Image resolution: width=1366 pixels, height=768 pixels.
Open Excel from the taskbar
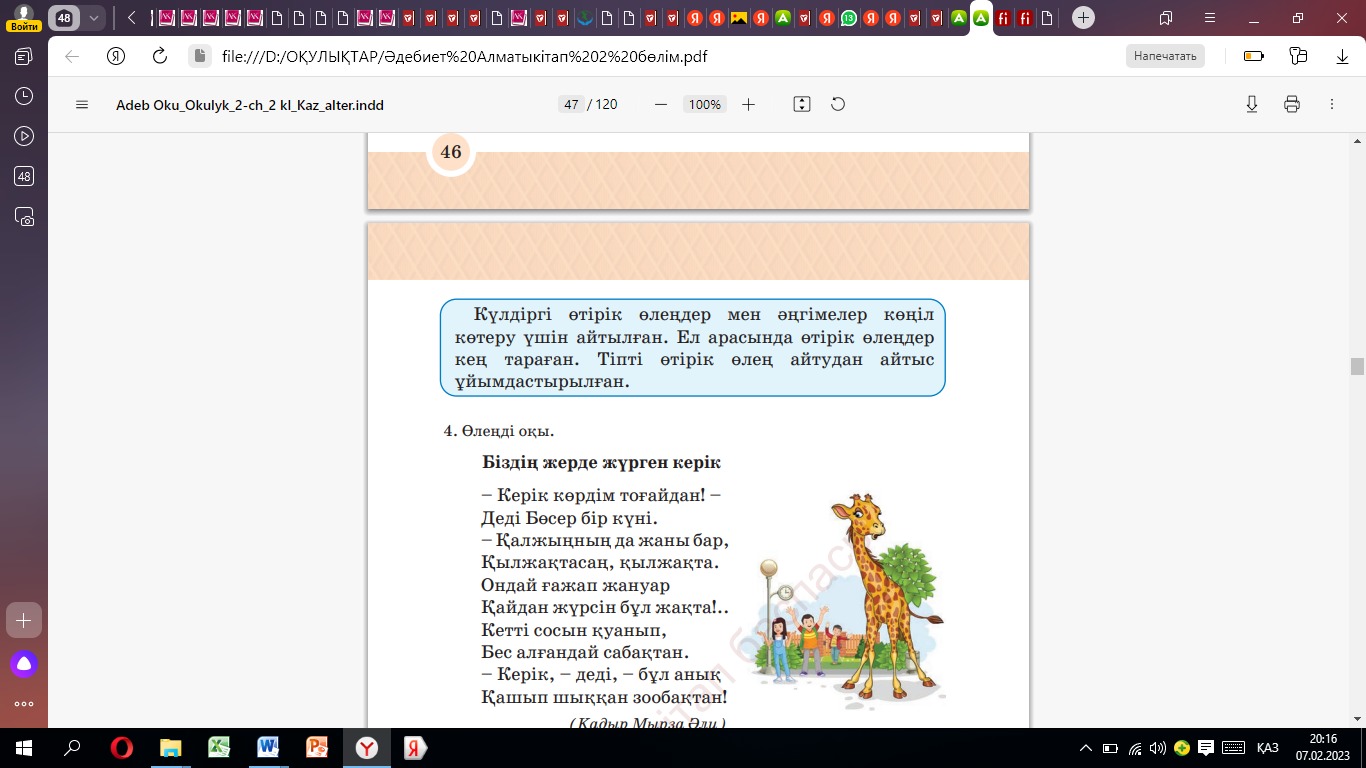[x=219, y=748]
